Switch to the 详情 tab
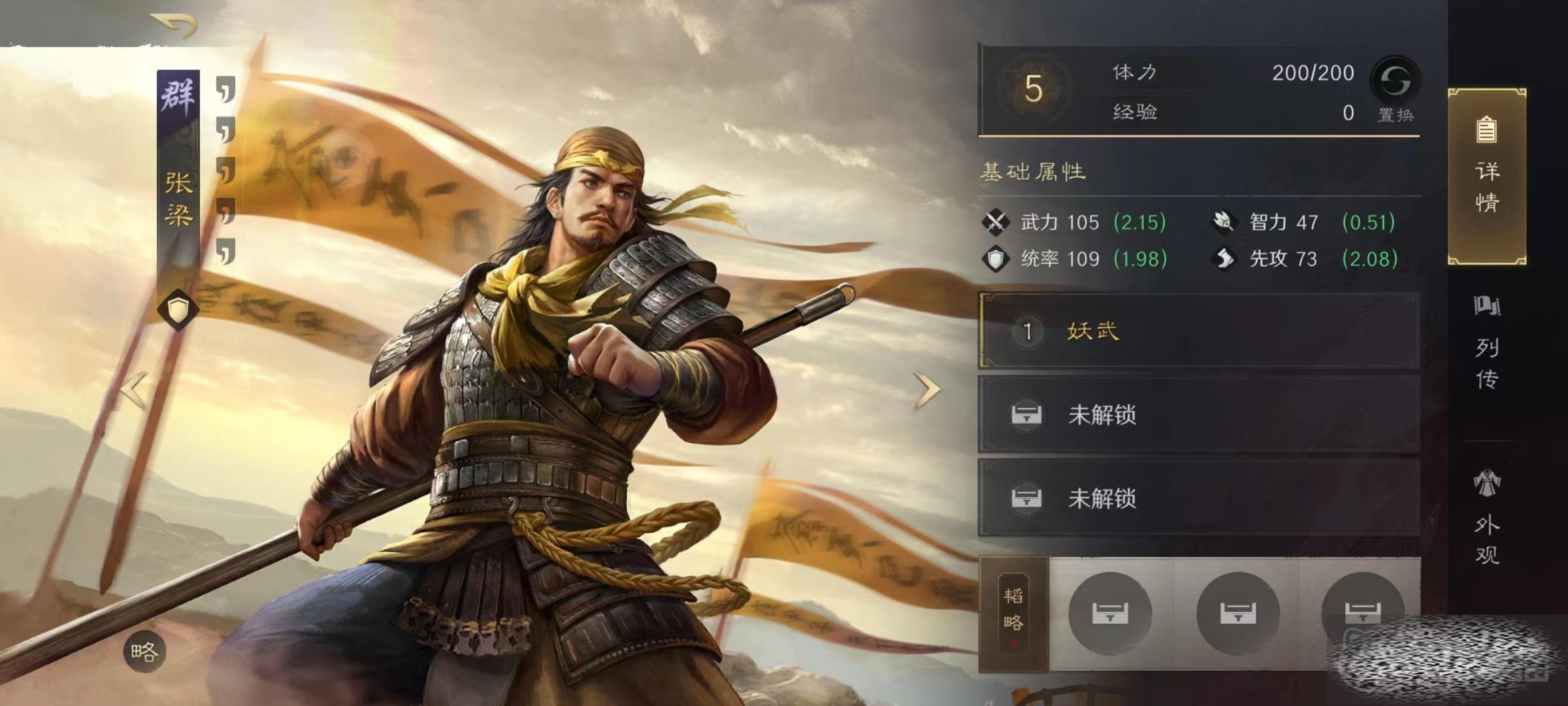 pyautogui.click(x=1487, y=176)
